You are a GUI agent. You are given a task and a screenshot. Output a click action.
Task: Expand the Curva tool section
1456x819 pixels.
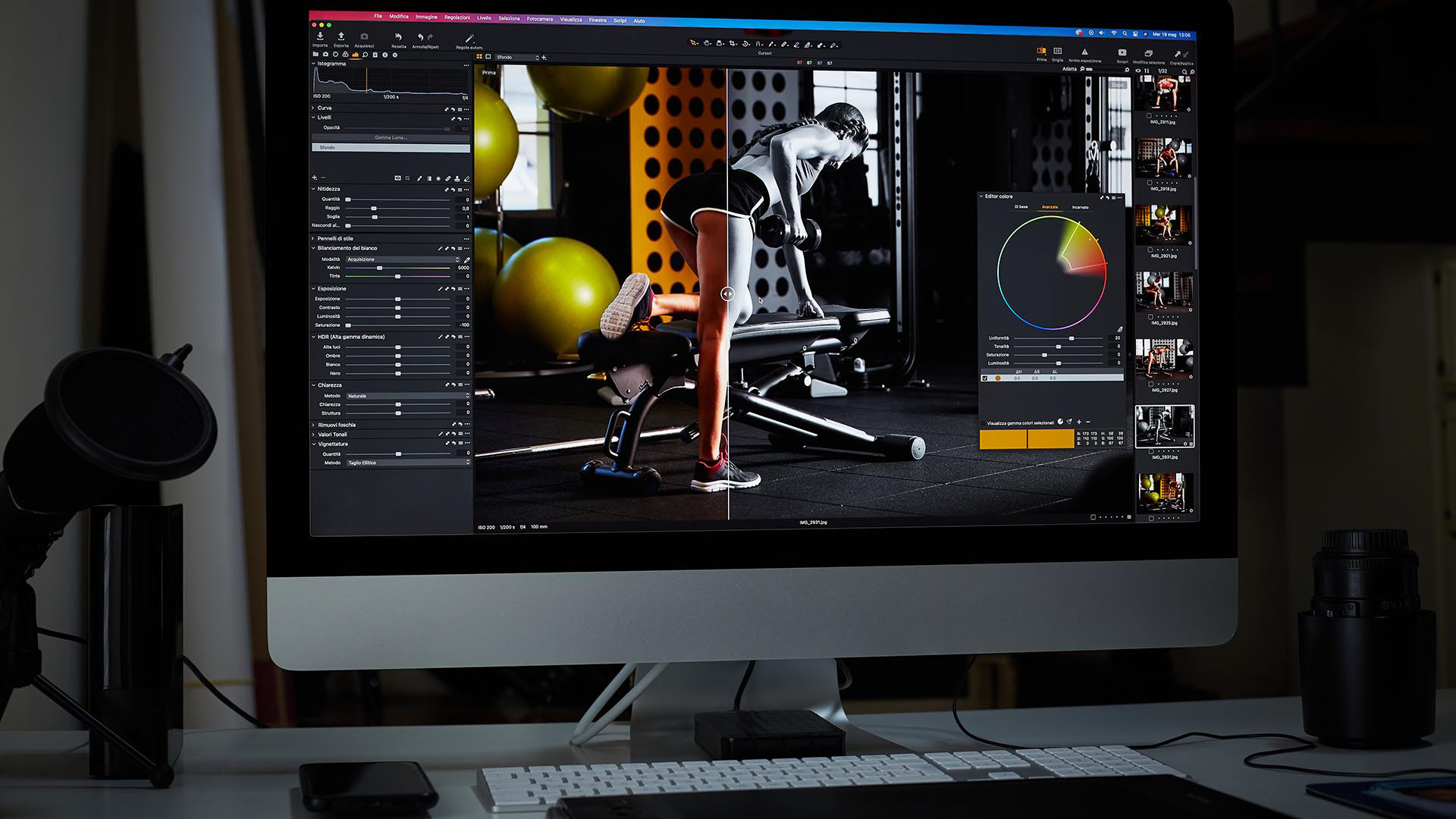(313, 108)
